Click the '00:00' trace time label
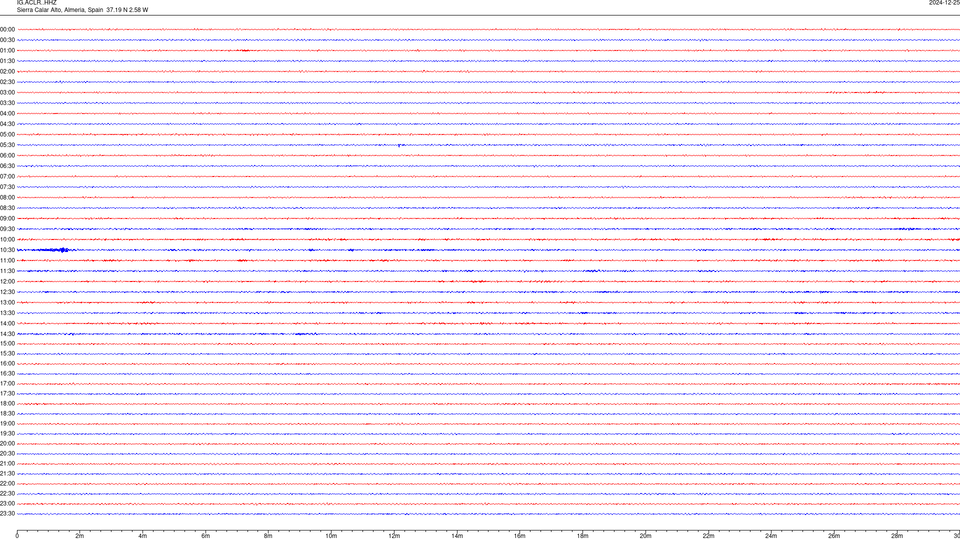 tap(7, 29)
